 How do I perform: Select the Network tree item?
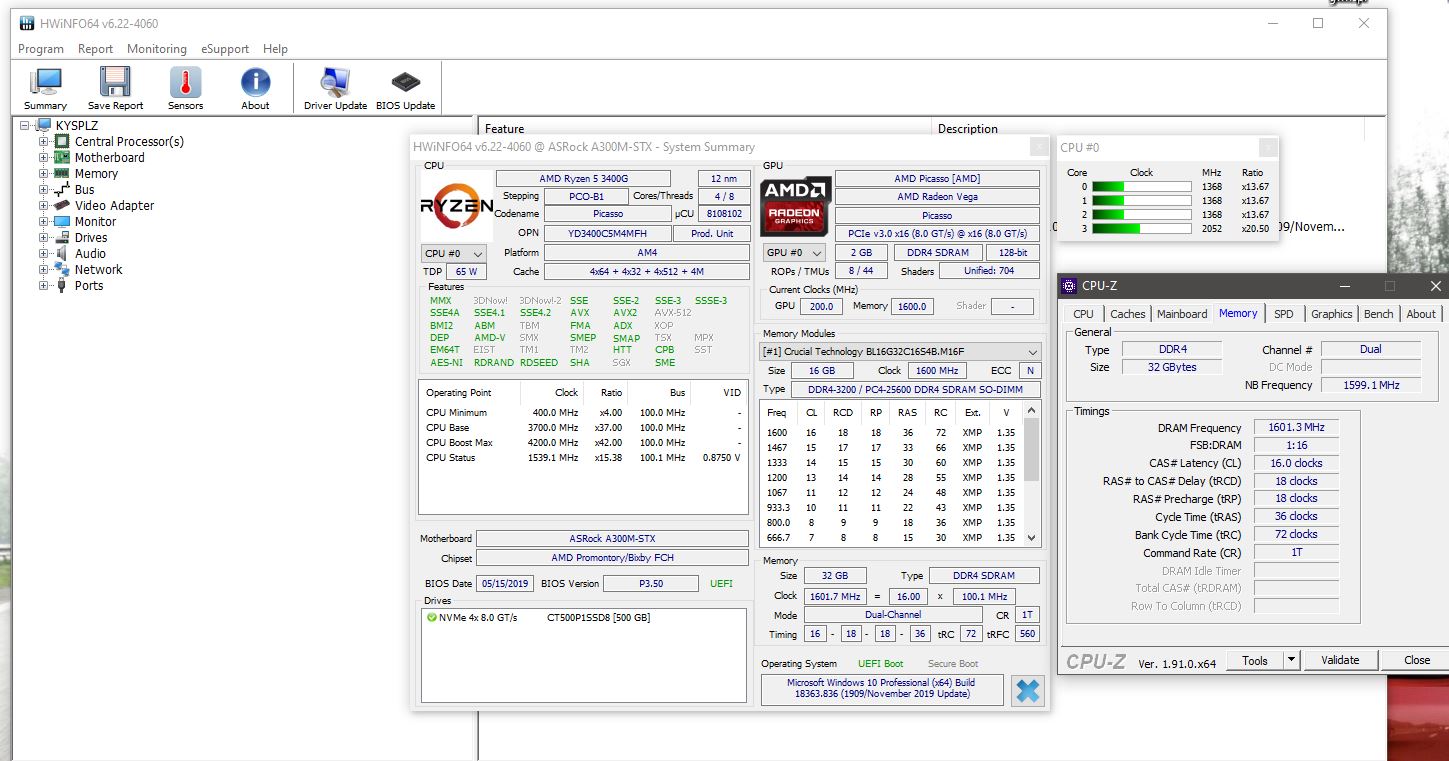[x=98, y=270]
